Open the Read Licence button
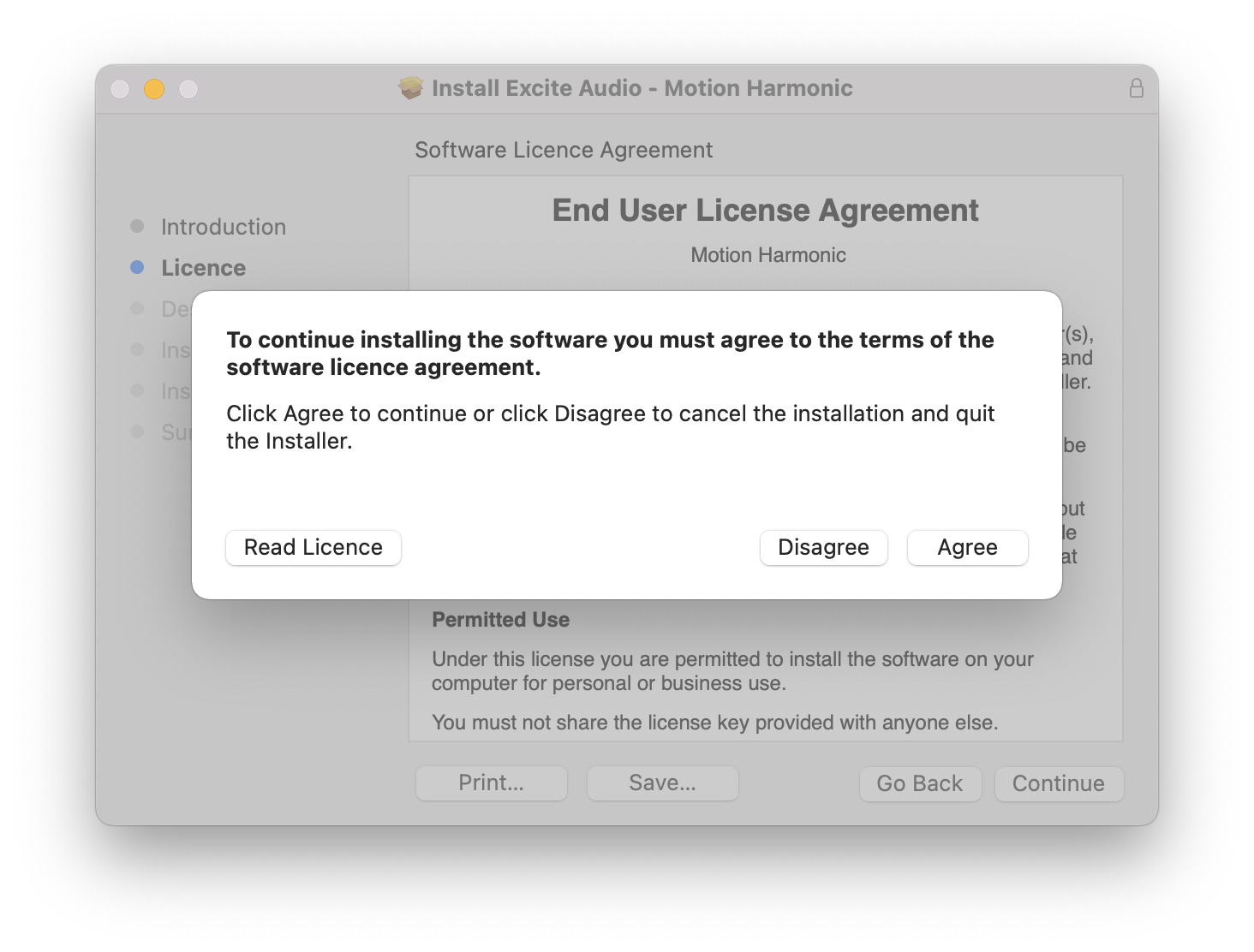The image size is (1254, 952). coord(313,547)
